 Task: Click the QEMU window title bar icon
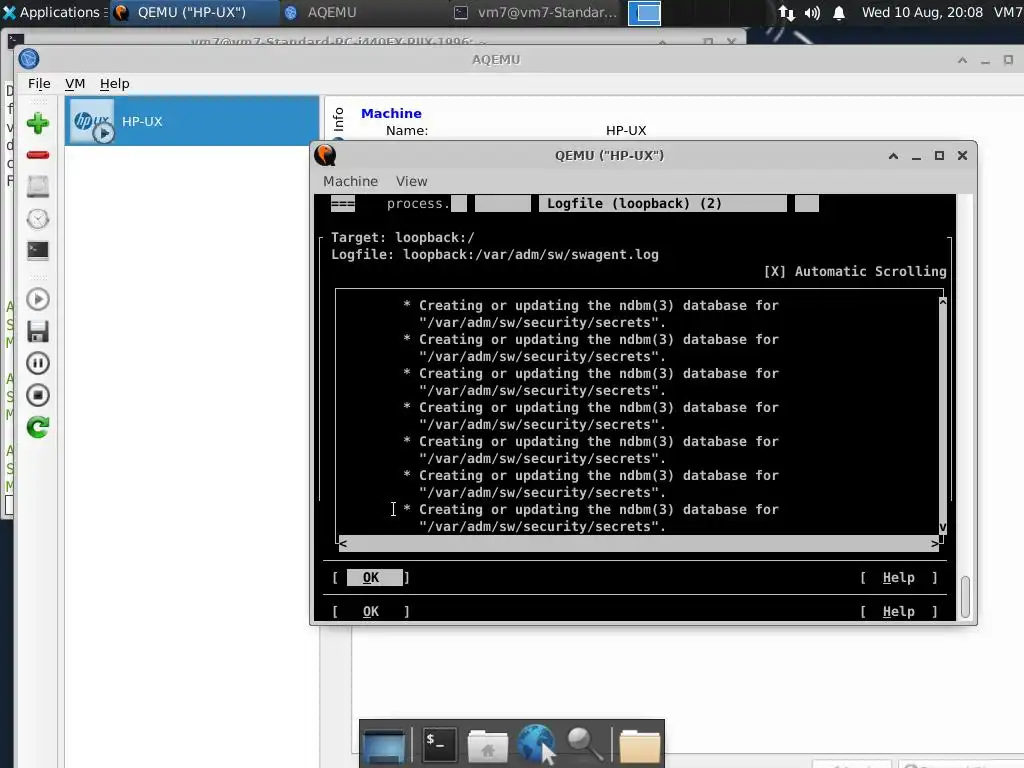(325, 155)
